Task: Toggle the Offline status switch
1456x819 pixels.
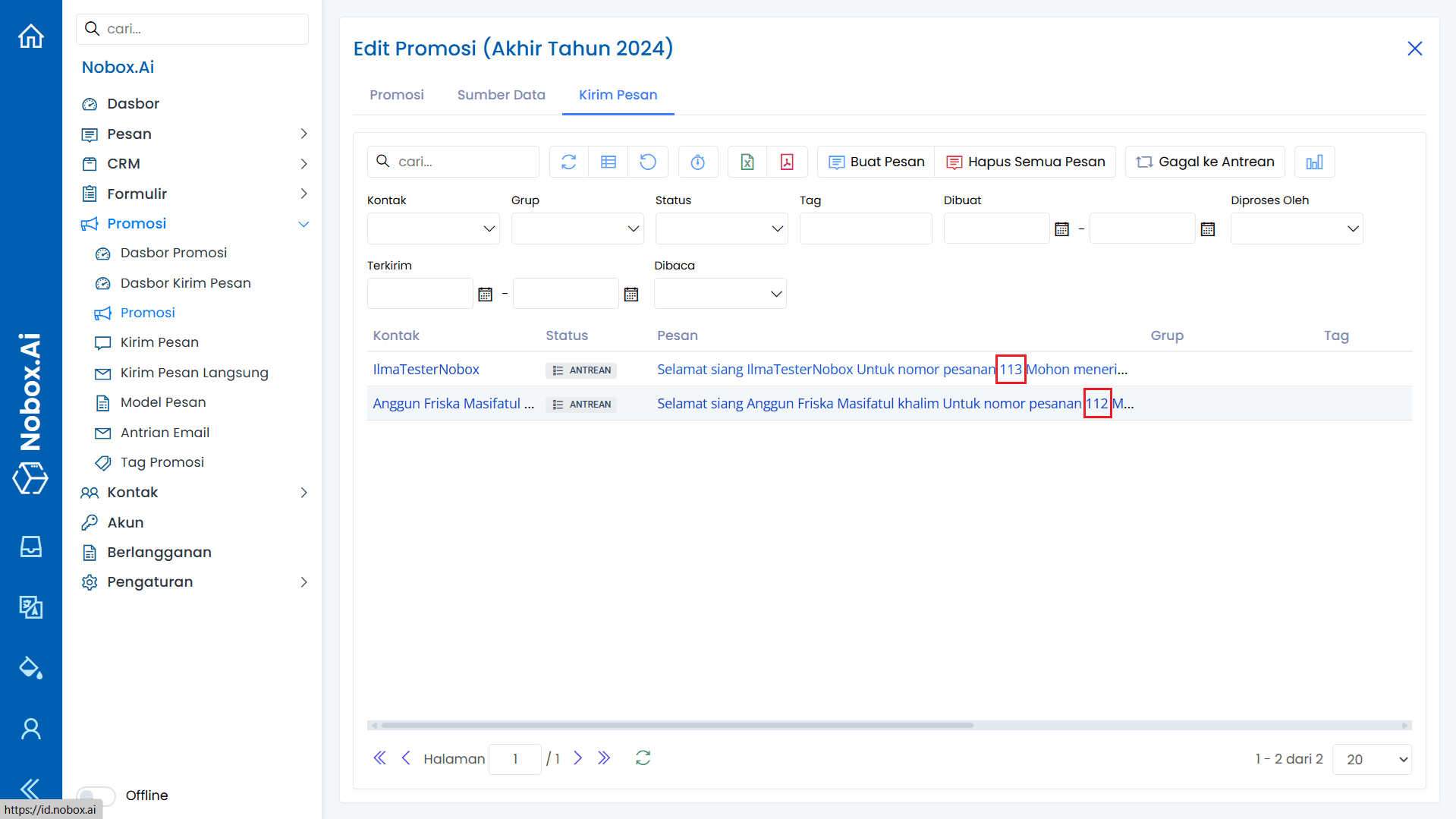Action: pos(96,795)
